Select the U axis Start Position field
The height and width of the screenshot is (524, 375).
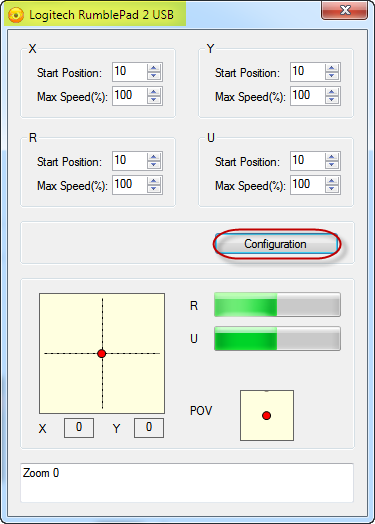316,161
